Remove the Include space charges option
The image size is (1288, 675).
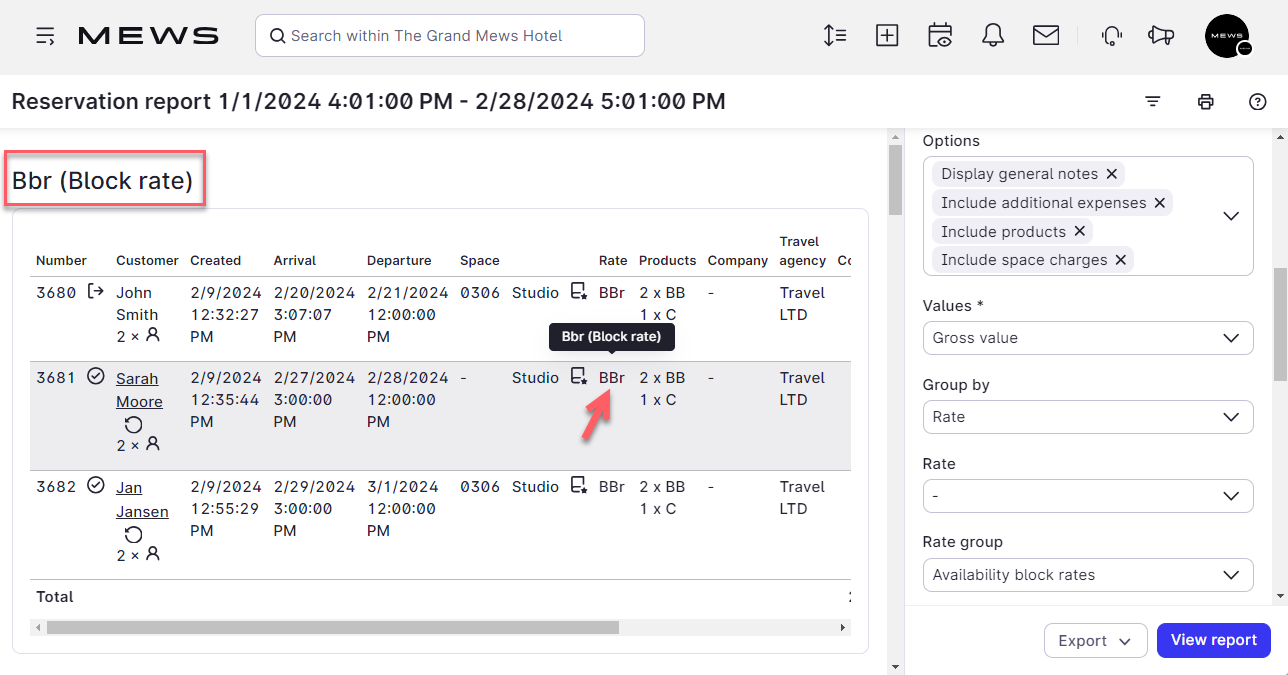[1121, 260]
